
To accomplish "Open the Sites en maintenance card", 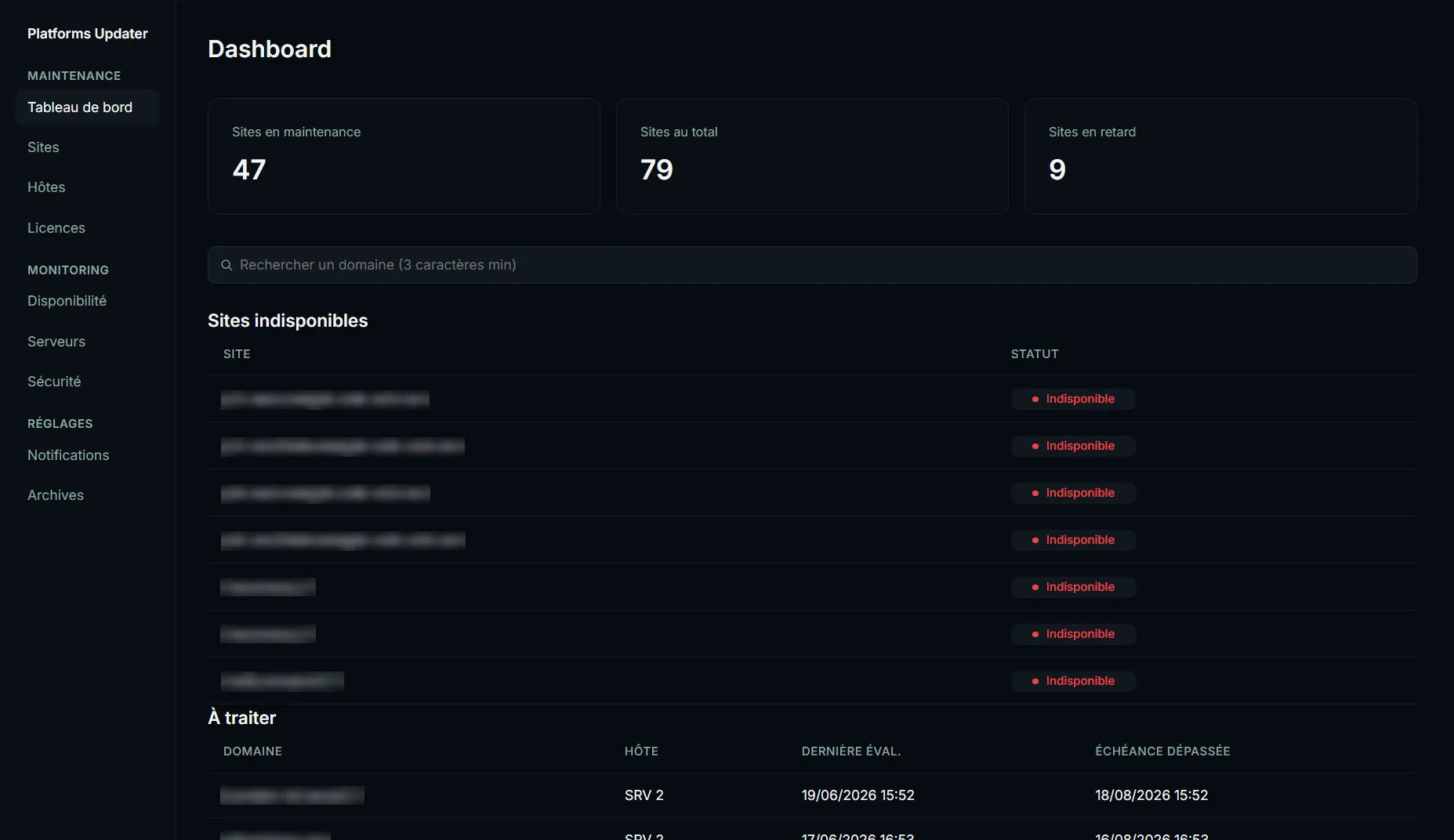I will [404, 156].
